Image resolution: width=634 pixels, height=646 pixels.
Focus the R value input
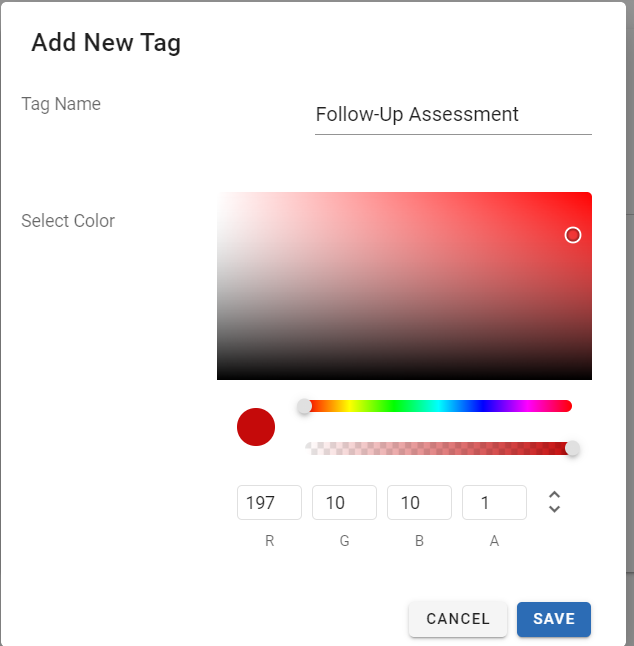click(x=269, y=503)
